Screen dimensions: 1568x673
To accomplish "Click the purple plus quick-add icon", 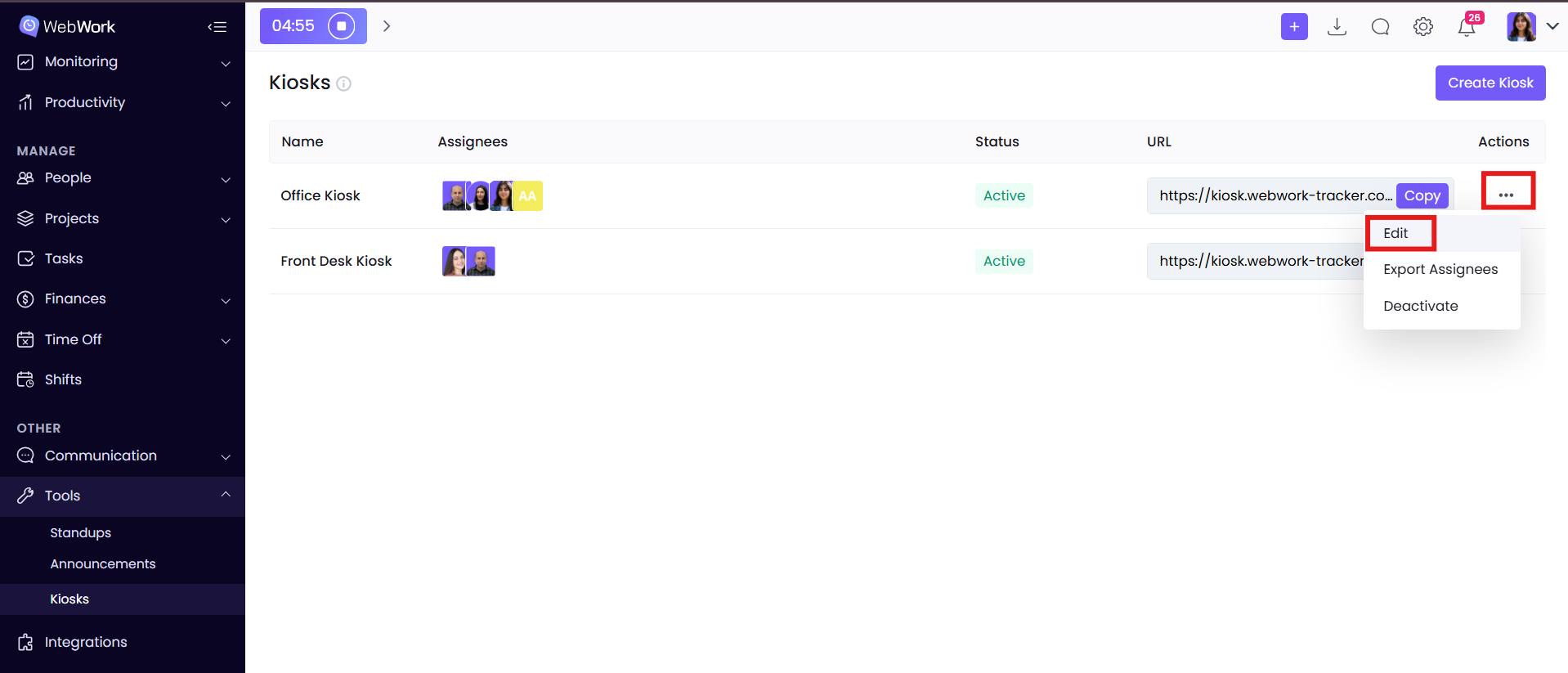I will coord(1293,27).
